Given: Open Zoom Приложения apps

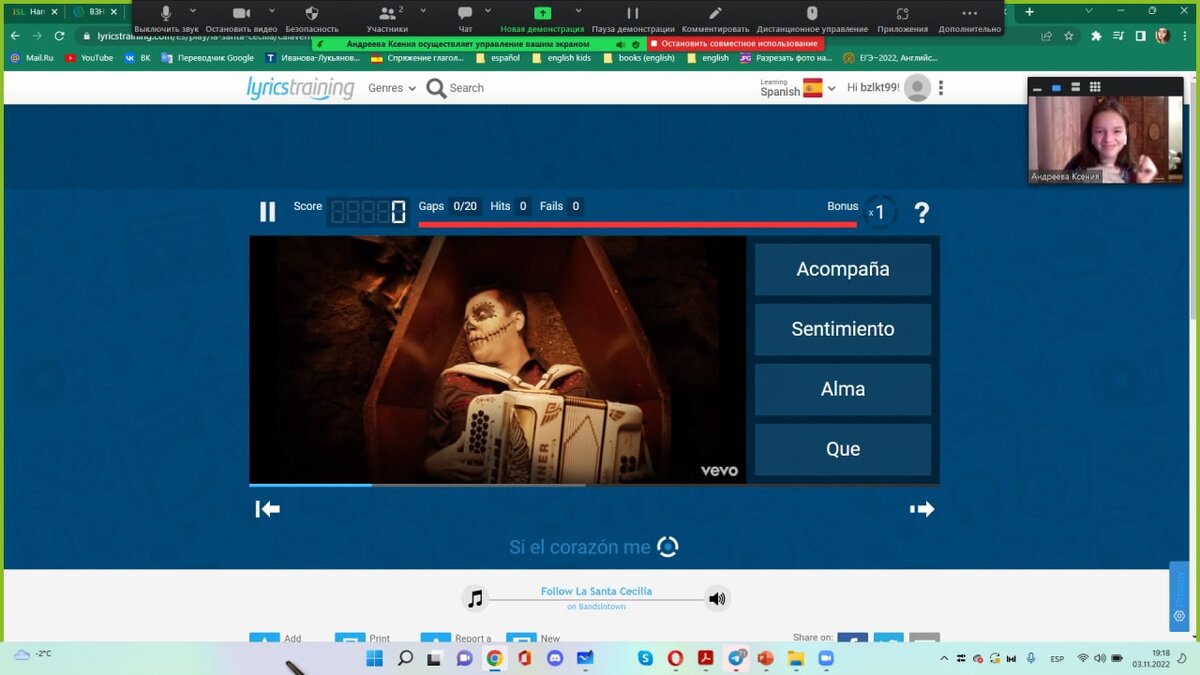Looking at the screenshot, I should [x=902, y=18].
